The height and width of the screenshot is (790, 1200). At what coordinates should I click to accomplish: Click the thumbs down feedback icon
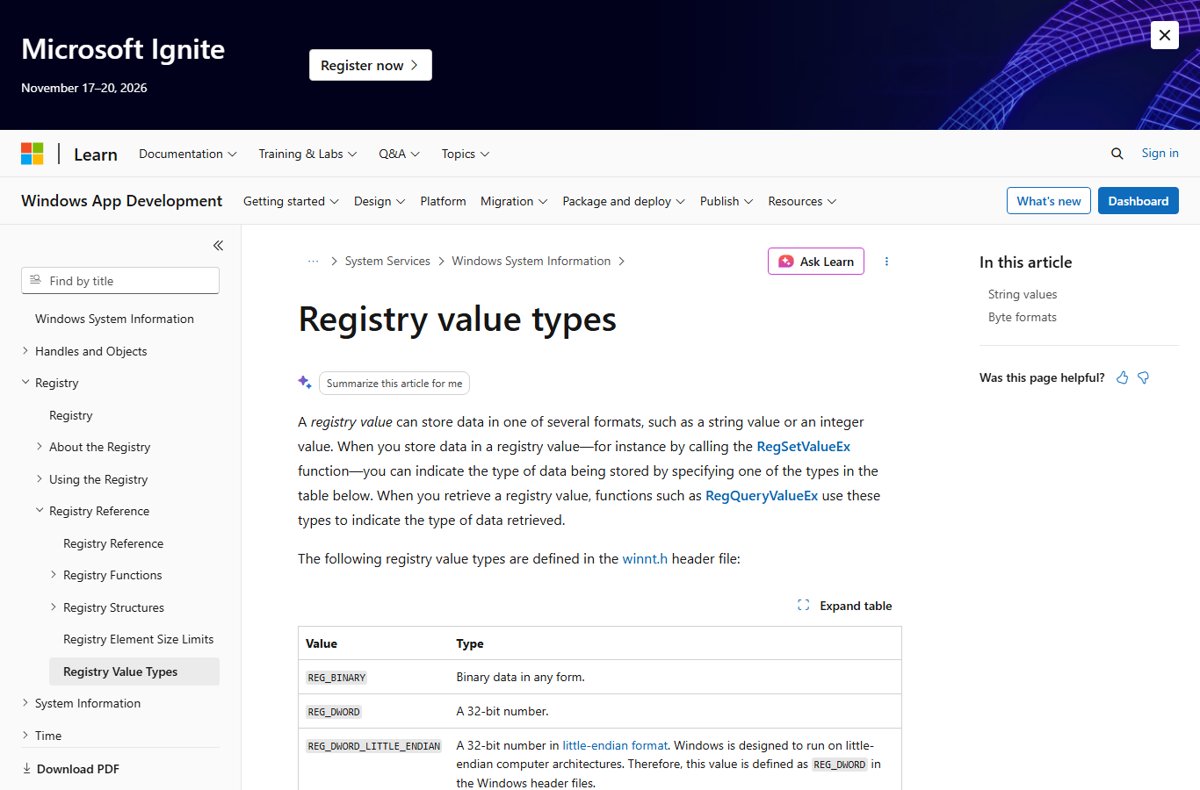(x=1143, y=378)
